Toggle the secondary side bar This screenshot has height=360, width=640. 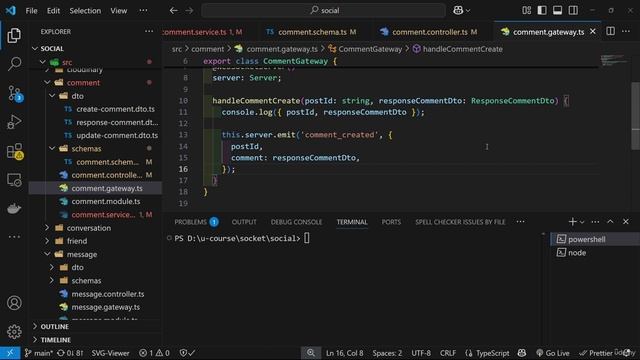click(573, 11)
